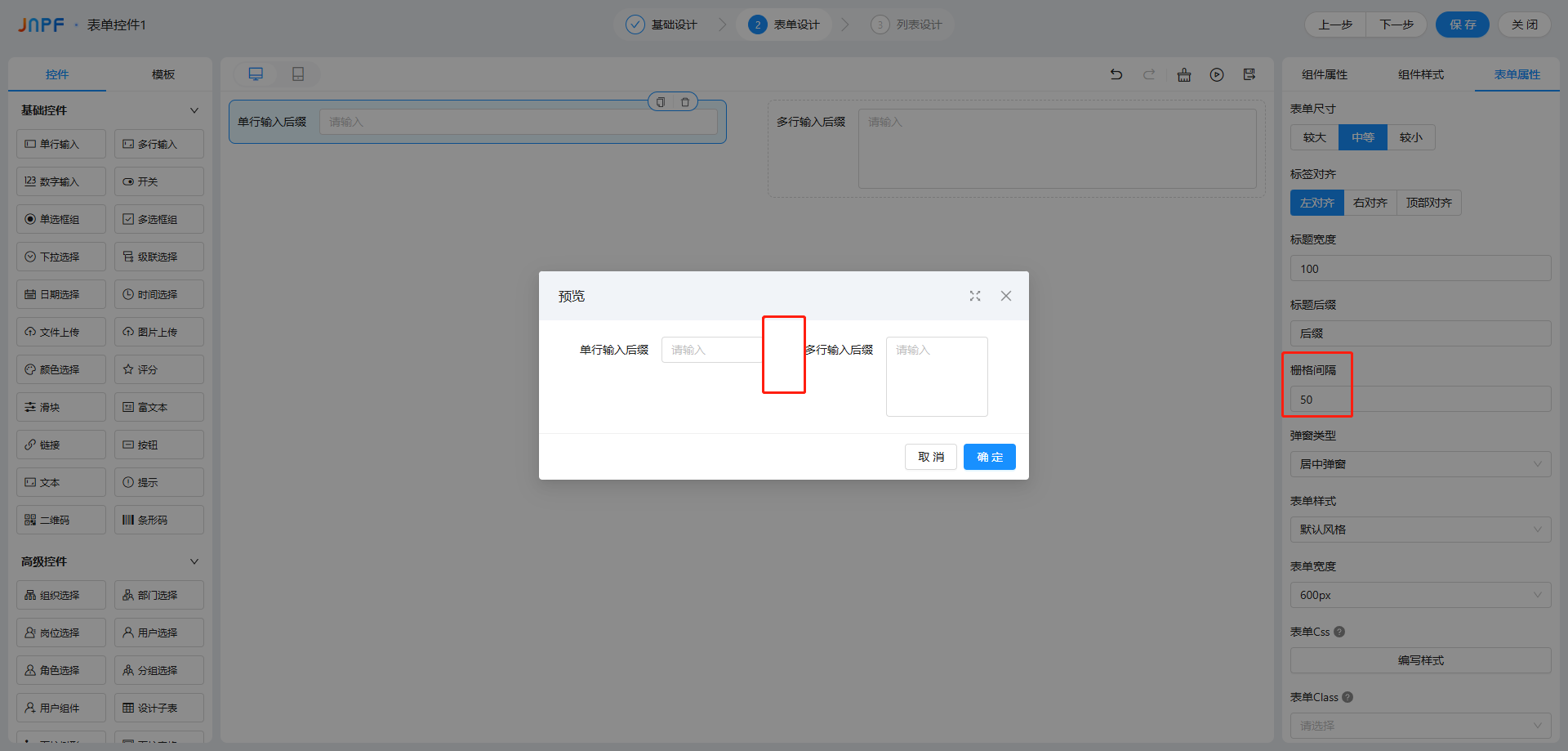Viewport: 1568px width, 751px height.
Task: Select the 下拉选择 control
Action: click(x=61, y=257)
